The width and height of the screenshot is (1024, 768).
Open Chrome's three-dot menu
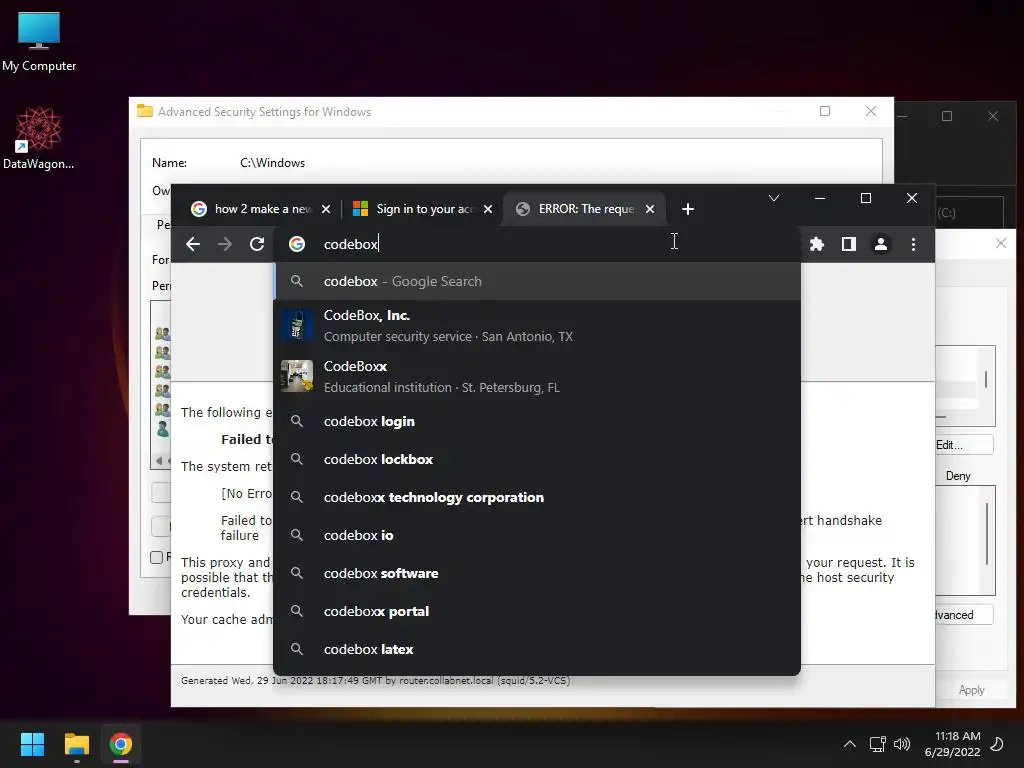(x=913, y=244)
